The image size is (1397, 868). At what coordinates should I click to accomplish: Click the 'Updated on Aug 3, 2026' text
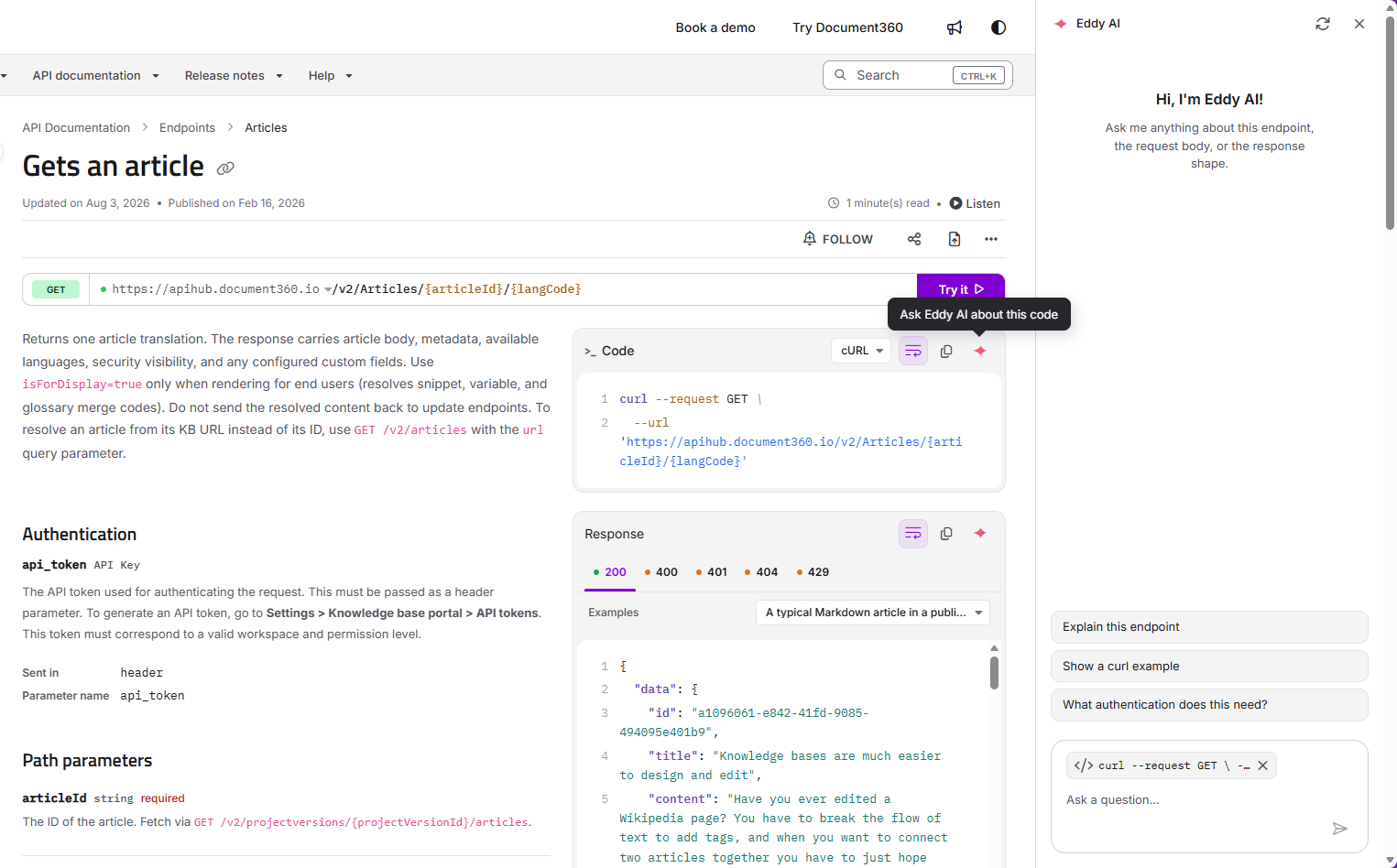[86, 203]
